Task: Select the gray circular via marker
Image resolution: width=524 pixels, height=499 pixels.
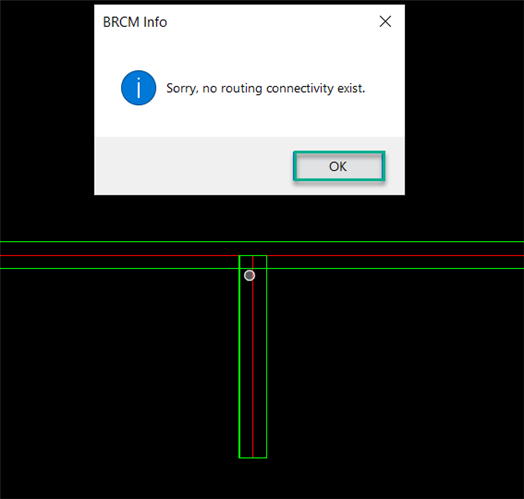Action: point(249,275)
